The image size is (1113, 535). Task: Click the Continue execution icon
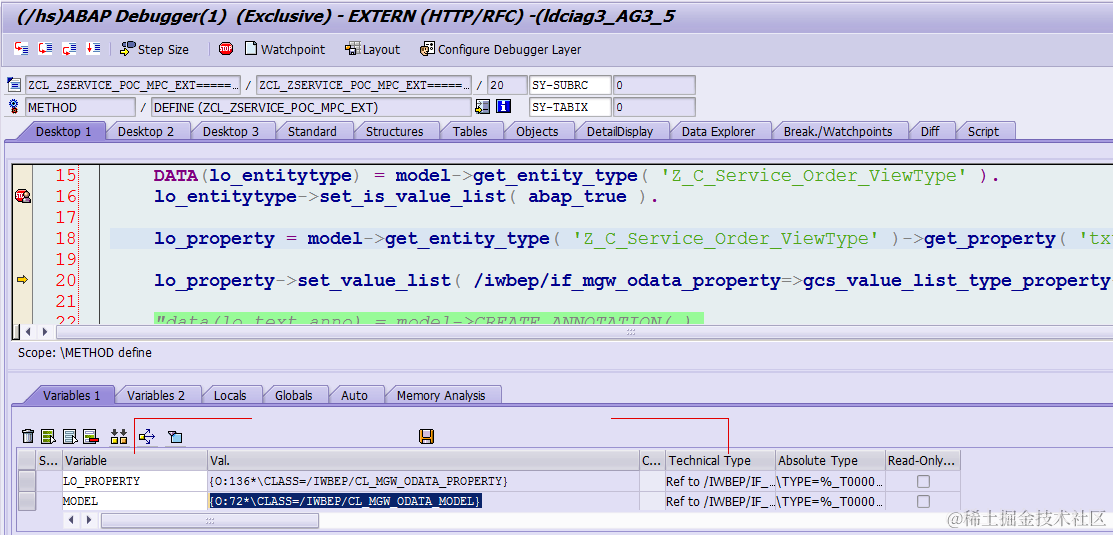coord(93,49)
